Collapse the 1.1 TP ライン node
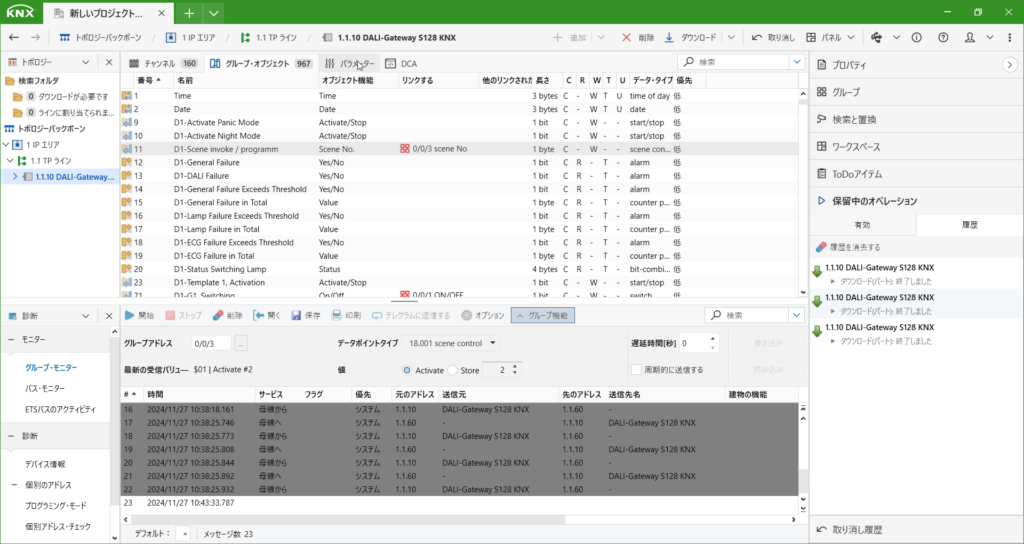 (10, 160)
